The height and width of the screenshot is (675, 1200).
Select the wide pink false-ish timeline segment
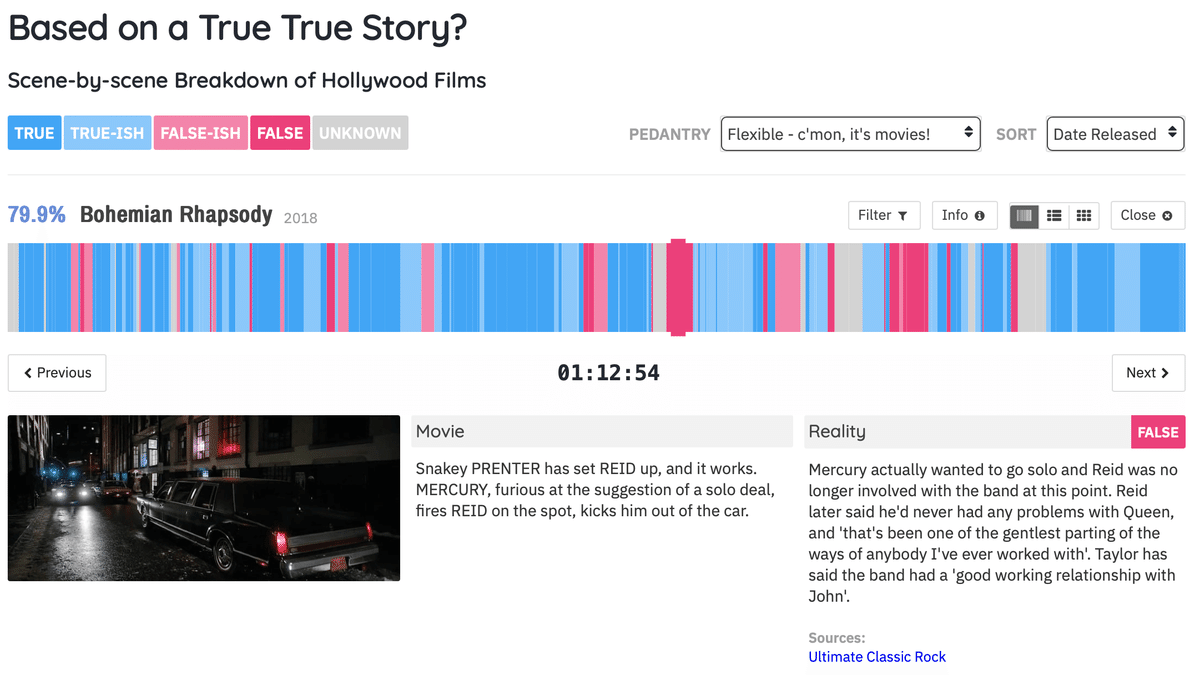pyautogui.click(x=788, y=287)
